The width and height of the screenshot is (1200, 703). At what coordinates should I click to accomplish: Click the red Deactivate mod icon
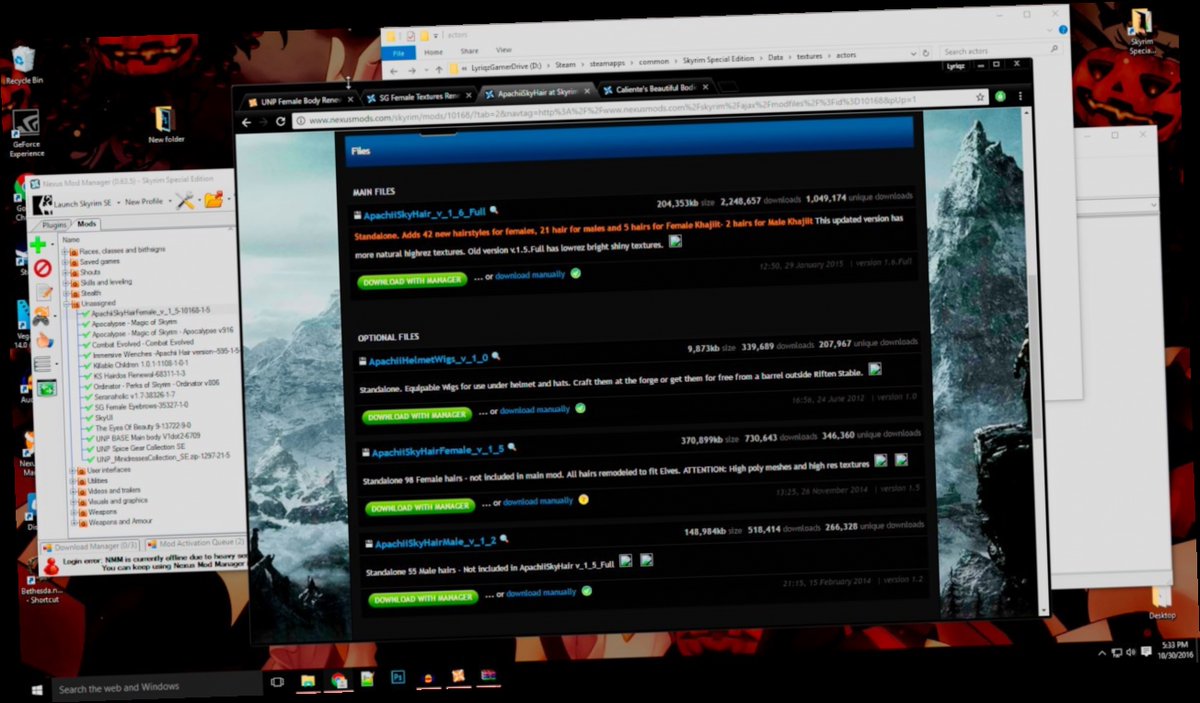(x=42, y=268)
